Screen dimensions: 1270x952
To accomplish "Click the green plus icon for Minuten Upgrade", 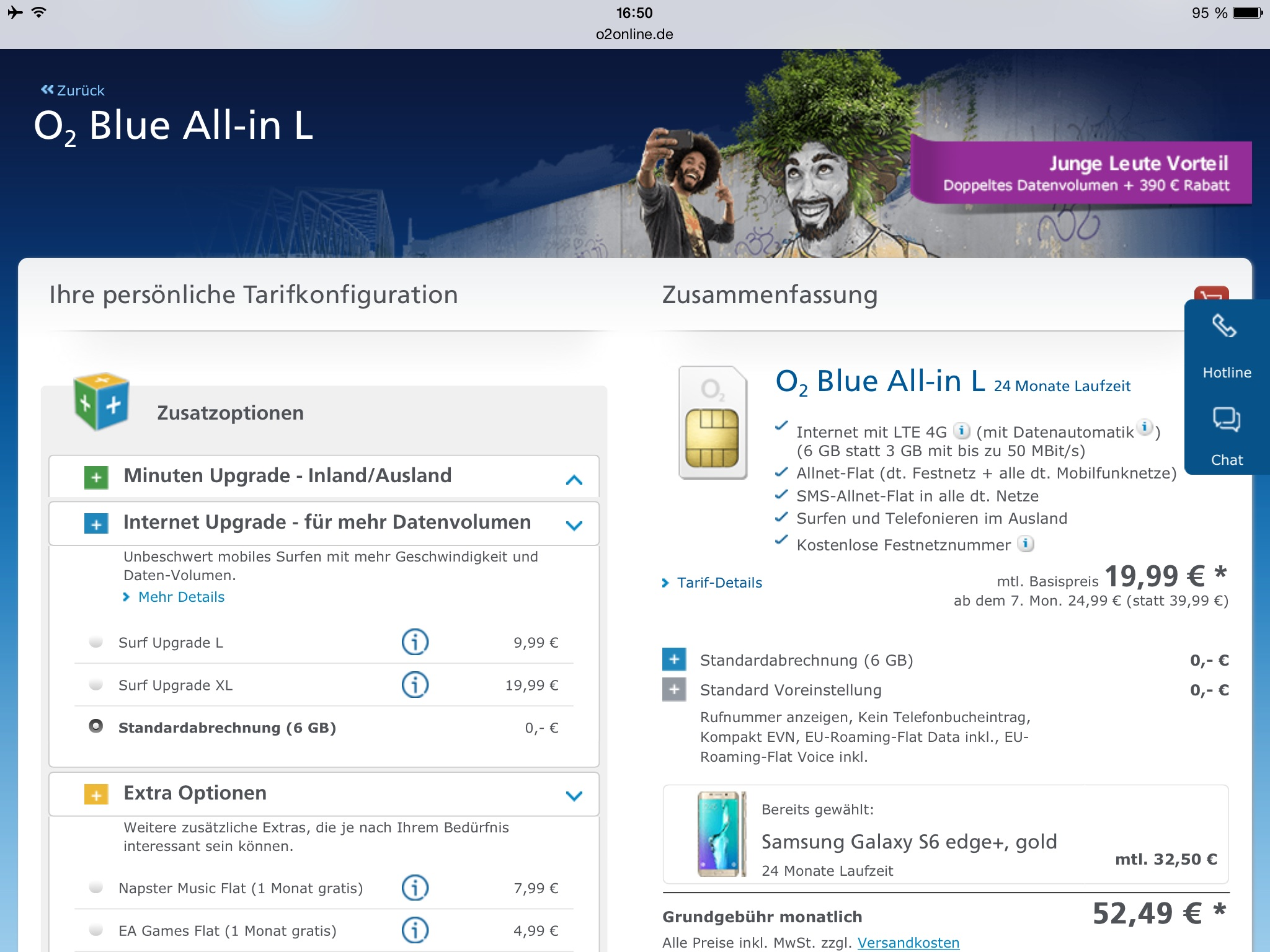I will click(x=96, y=477).
